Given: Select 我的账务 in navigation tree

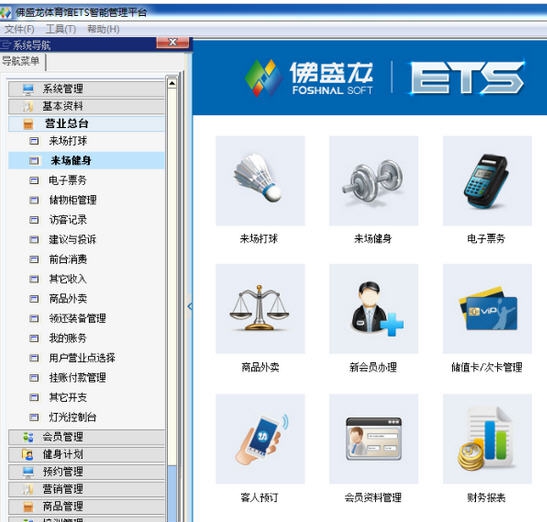Looking at the screenshot, I should (68, 338).
